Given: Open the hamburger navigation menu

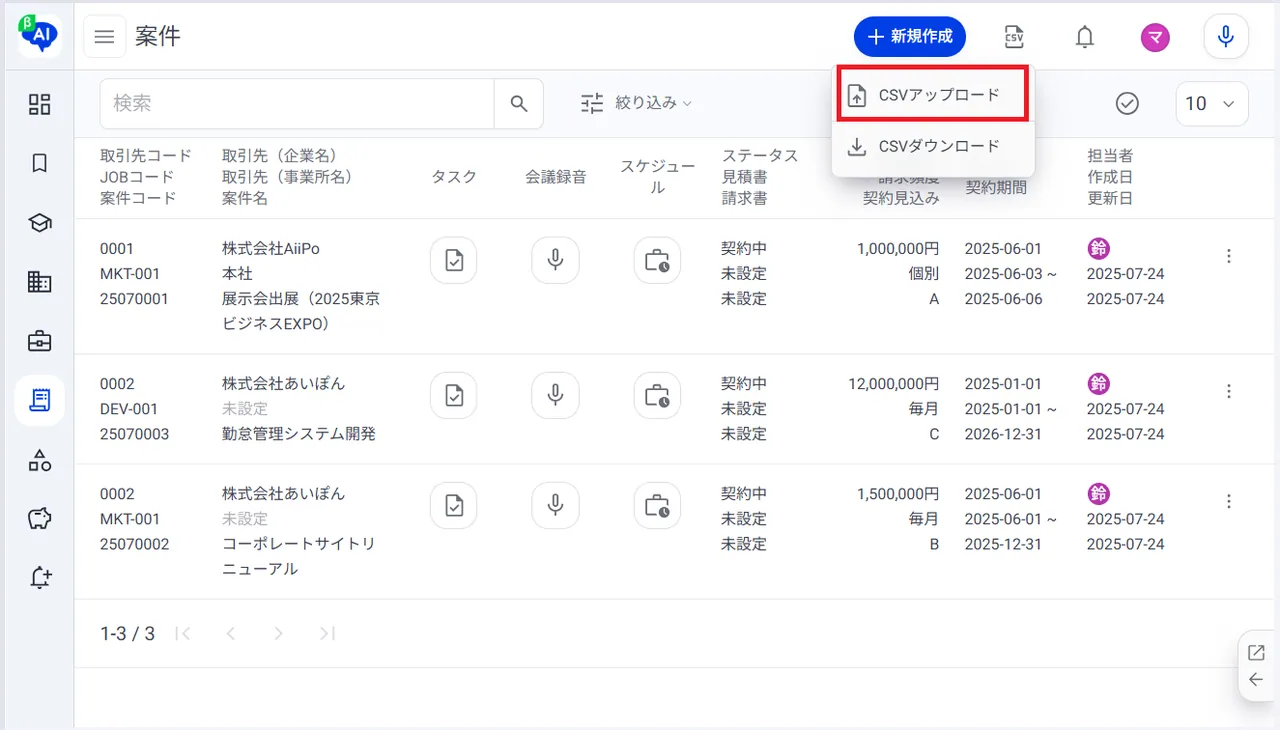Looking at the screenshot, I should pos(104,38).
